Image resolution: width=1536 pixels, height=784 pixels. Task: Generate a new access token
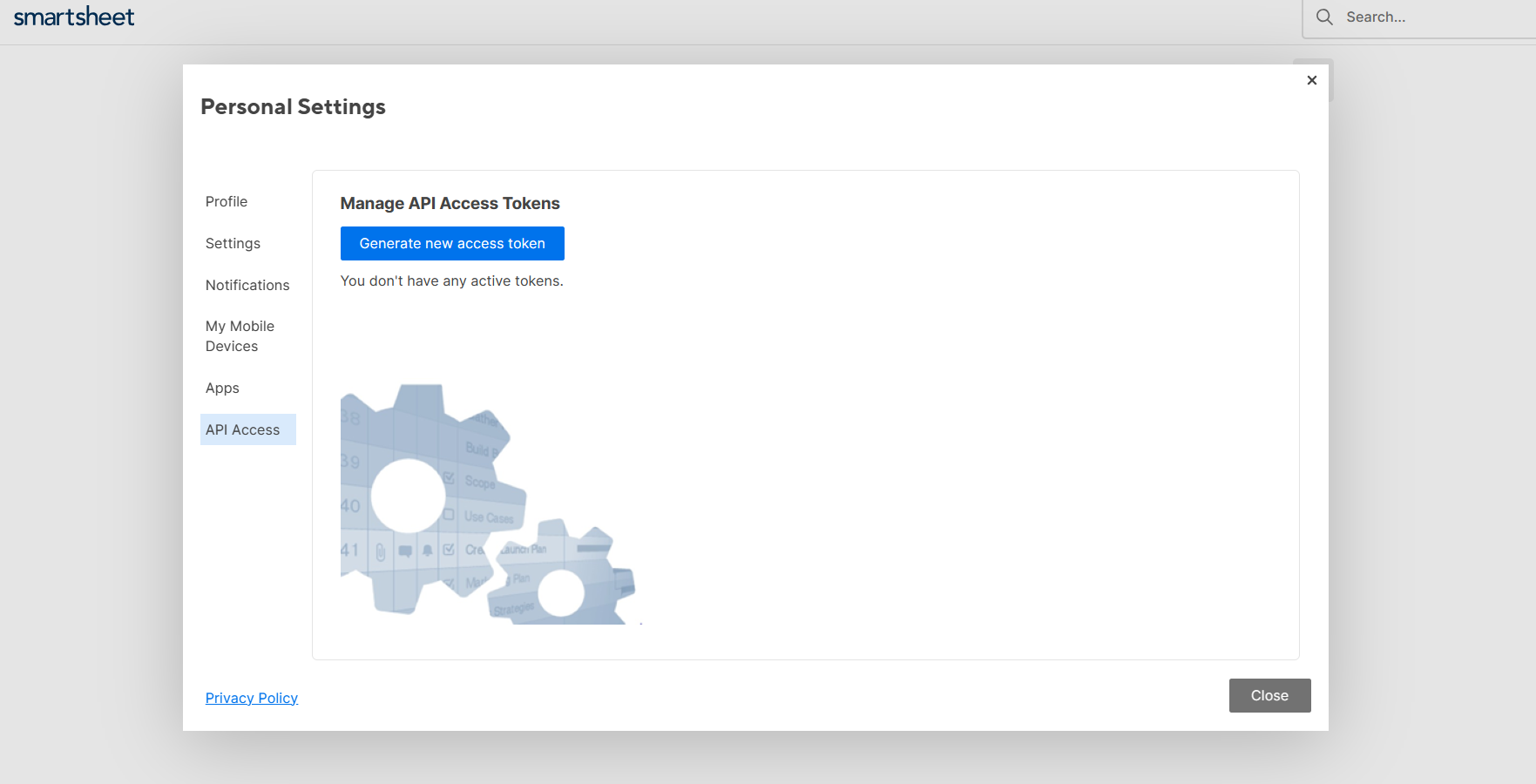pyautogui.click(x=452, y=243)
